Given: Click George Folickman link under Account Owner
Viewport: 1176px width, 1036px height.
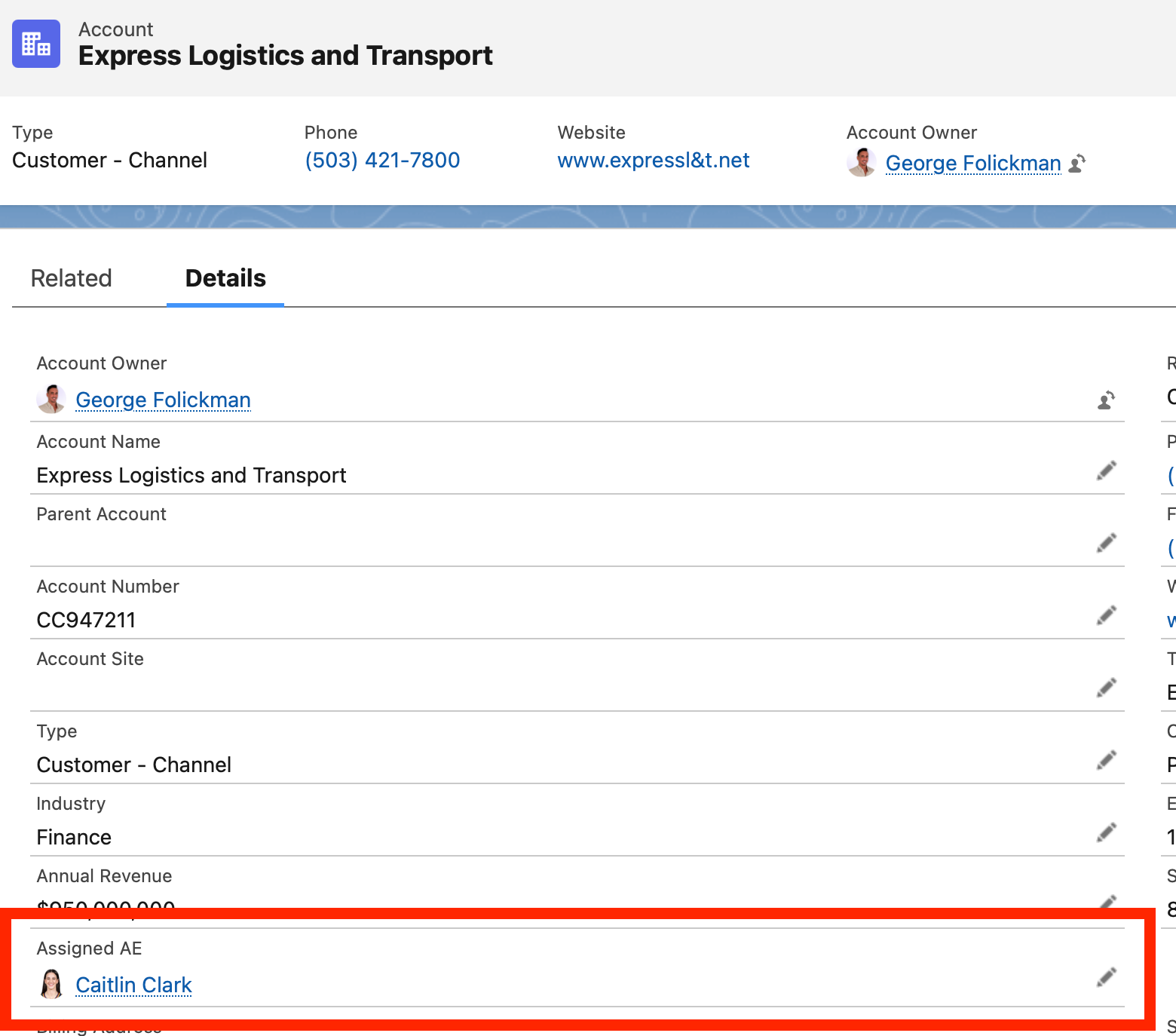Looking at the screenshot, I should click(163, 400).
